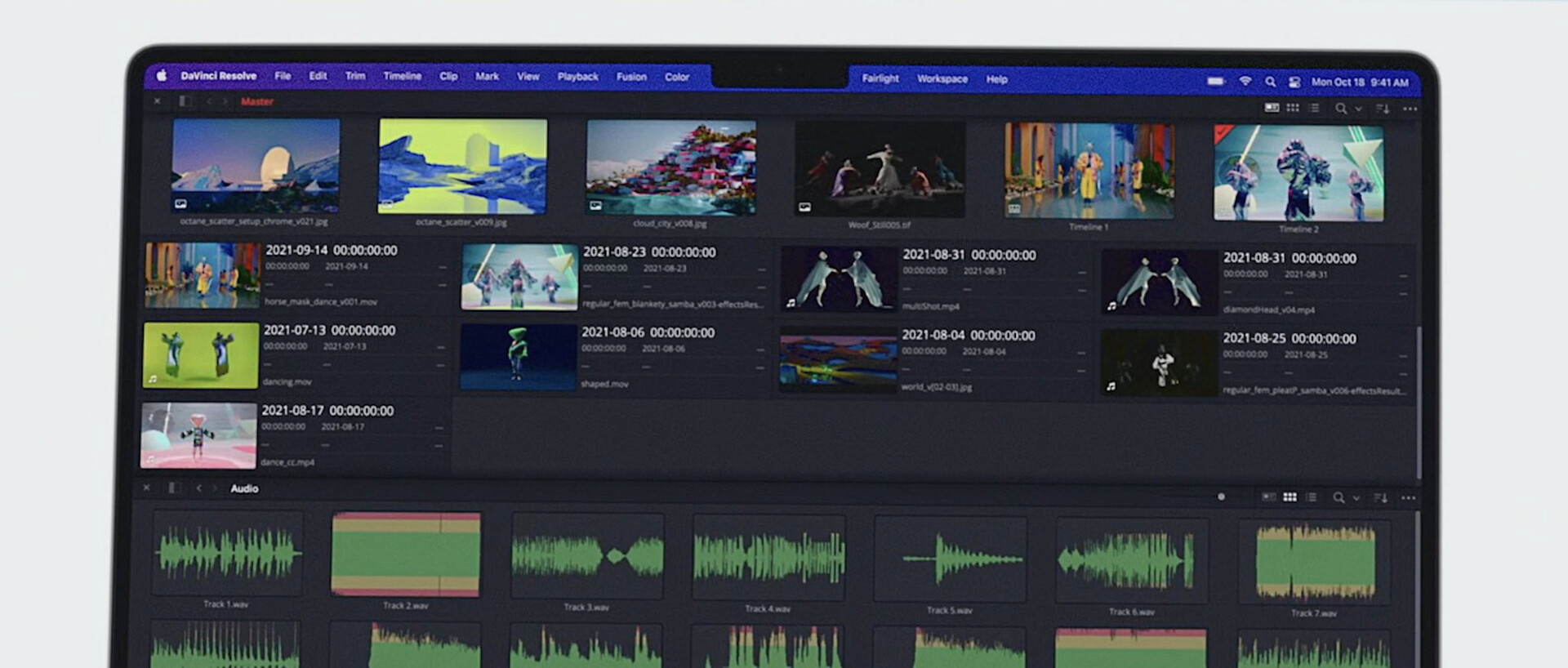The image size is (1568, 668).
Task: Open the Timeline menu
Action: pyautogui.click(x=403, y=76)
